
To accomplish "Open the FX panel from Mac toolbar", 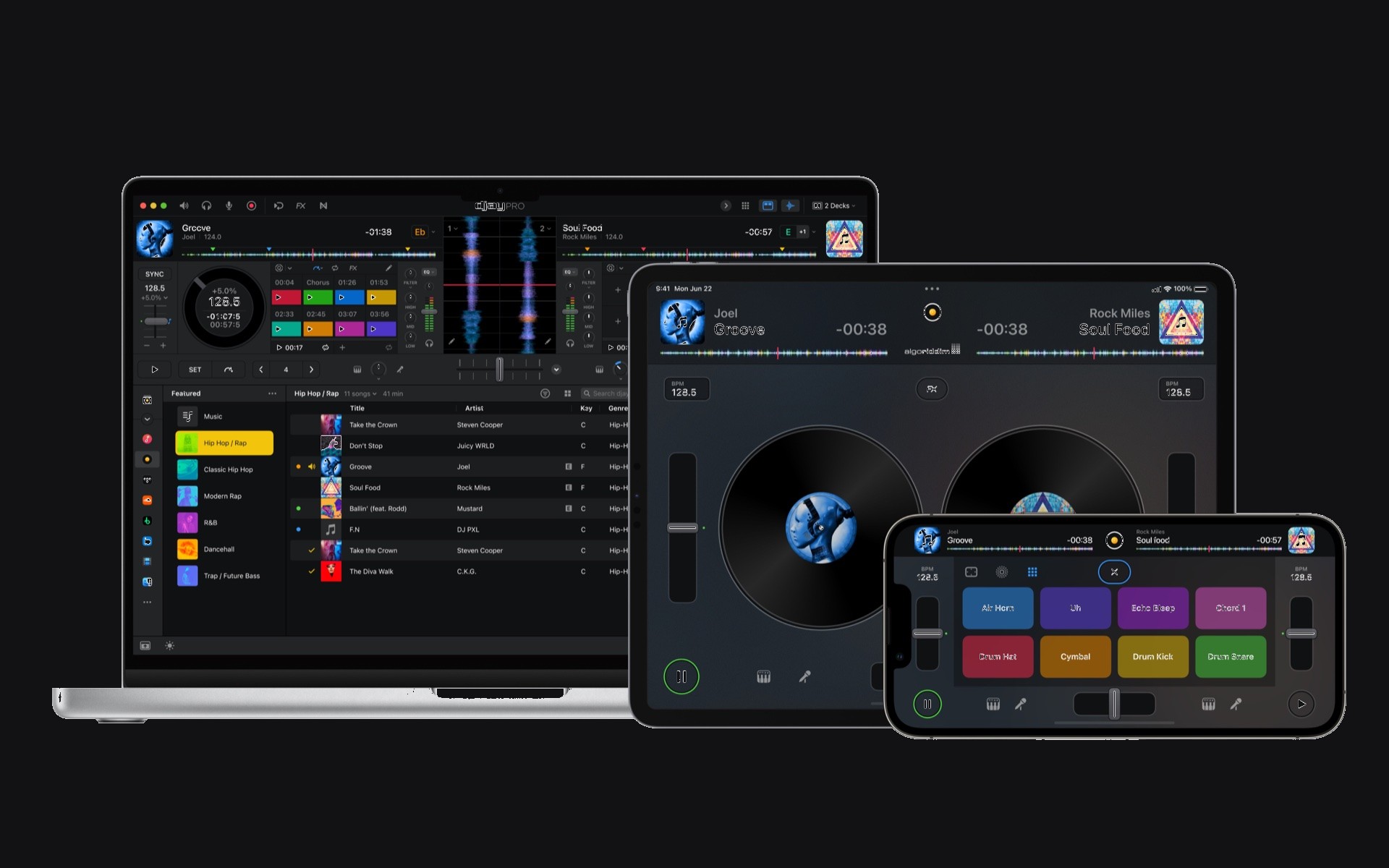I will pos(300,206).
